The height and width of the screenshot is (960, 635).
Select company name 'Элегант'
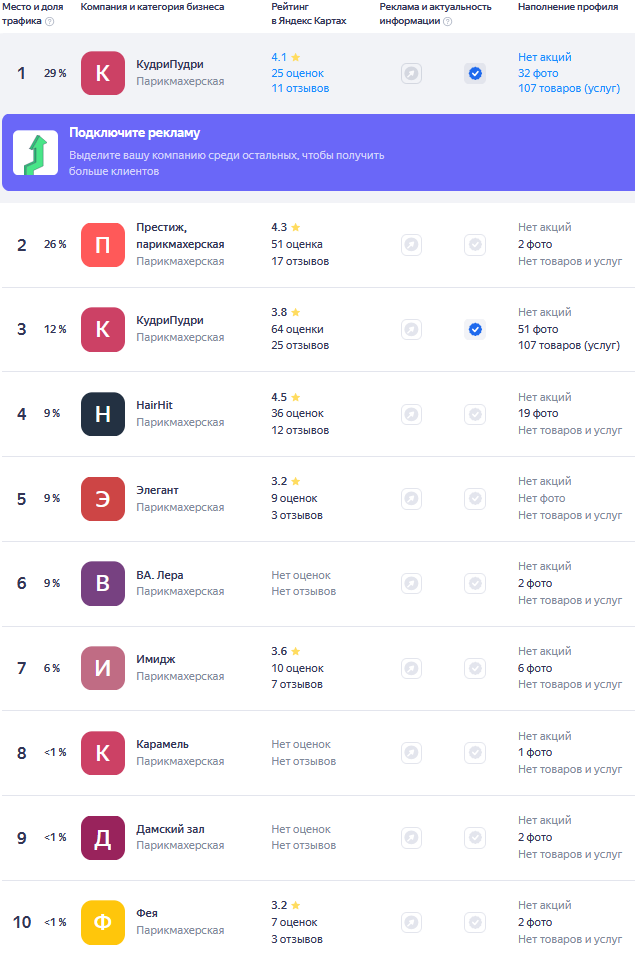(x=157, y=490)
